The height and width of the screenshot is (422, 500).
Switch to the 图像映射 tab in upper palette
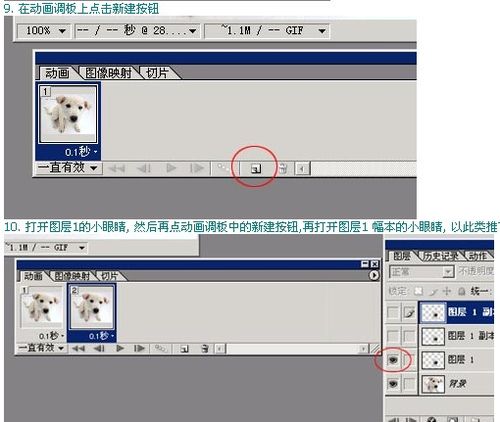tap(108, 73)
